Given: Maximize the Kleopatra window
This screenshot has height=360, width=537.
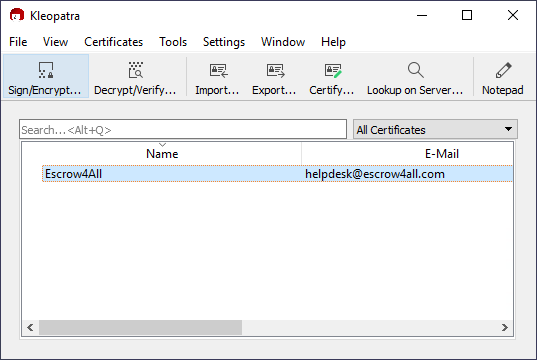Looking at the screenshot, I should (x=467, y=15).
